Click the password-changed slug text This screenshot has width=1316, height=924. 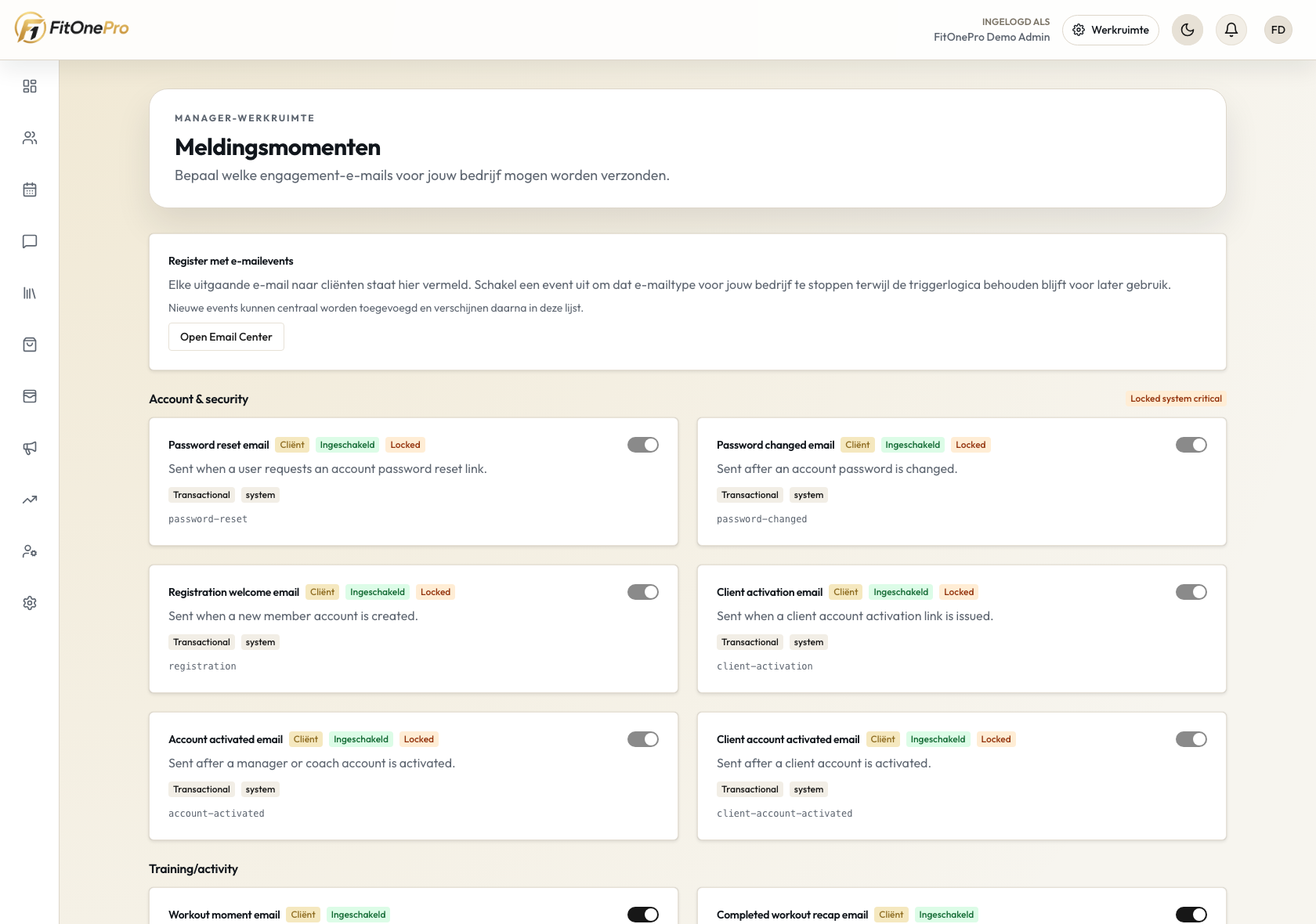click(761, 519)
